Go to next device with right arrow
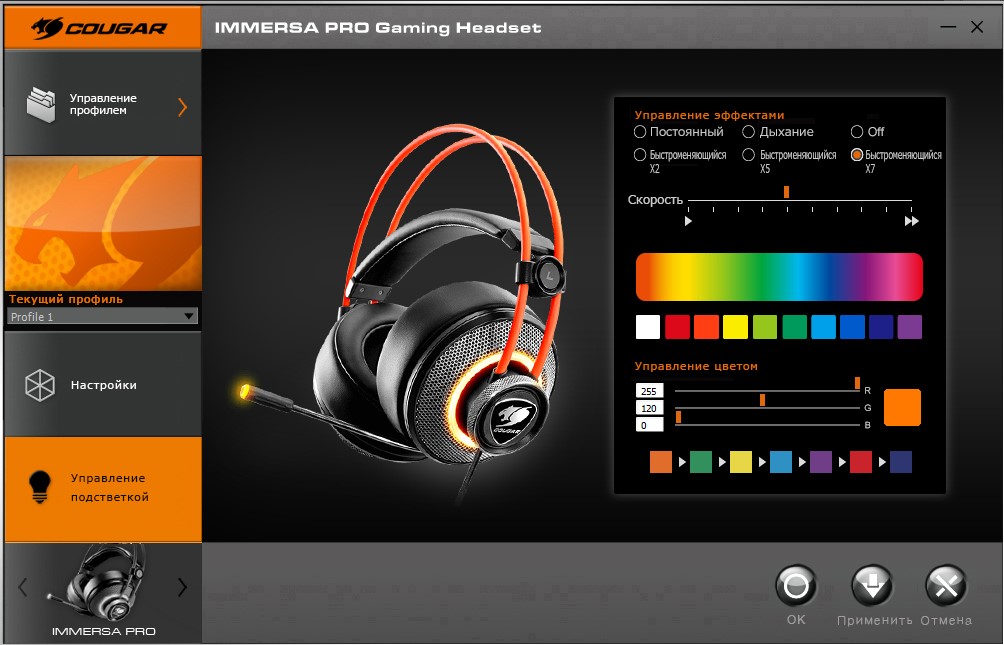The height and width of the screenshot is (645, 1004). pos(182,587)
